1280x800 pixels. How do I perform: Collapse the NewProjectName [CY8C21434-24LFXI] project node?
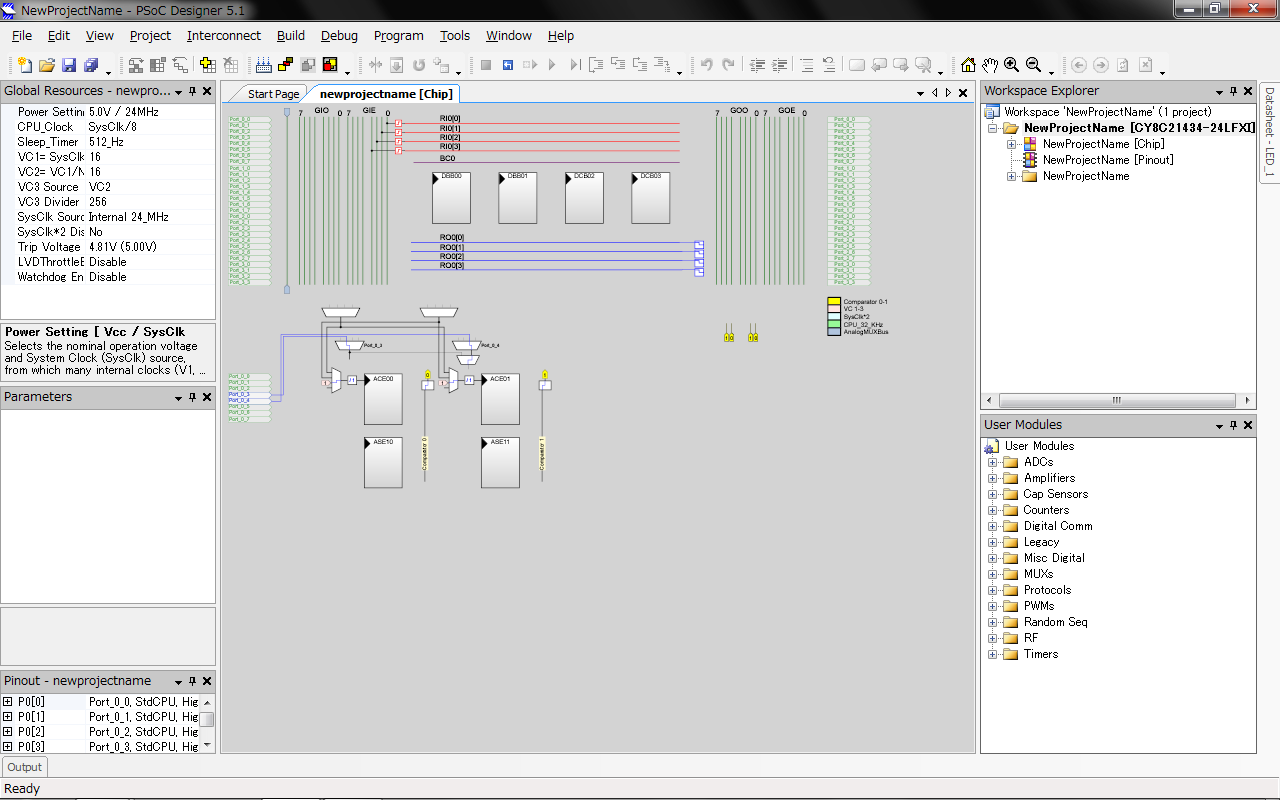[993, 128]
